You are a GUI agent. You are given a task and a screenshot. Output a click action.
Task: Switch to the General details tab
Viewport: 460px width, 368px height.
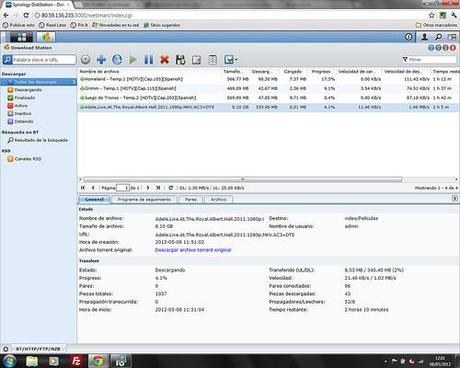[94, 199]
